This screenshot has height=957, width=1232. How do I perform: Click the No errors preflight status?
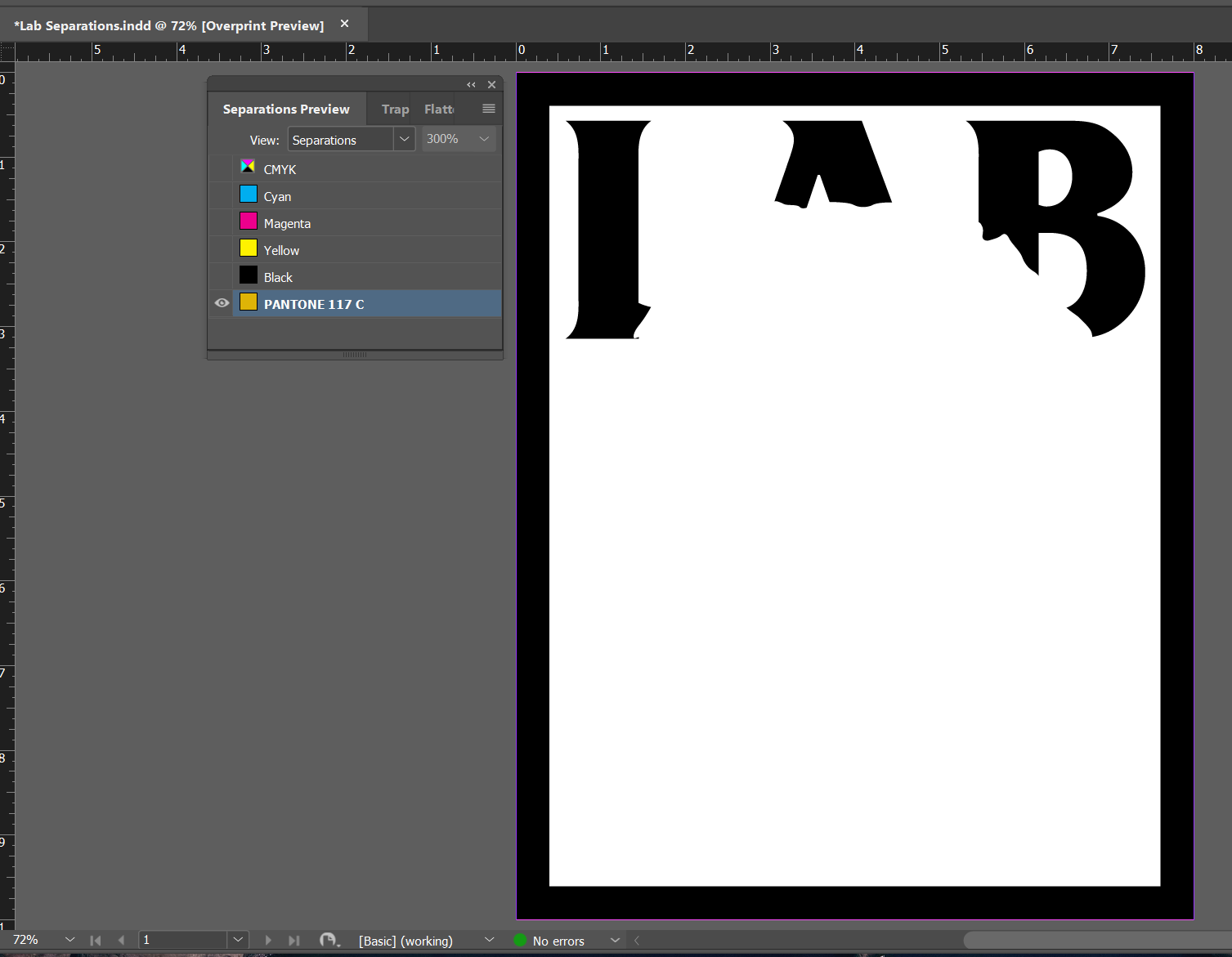click(558, 941)
